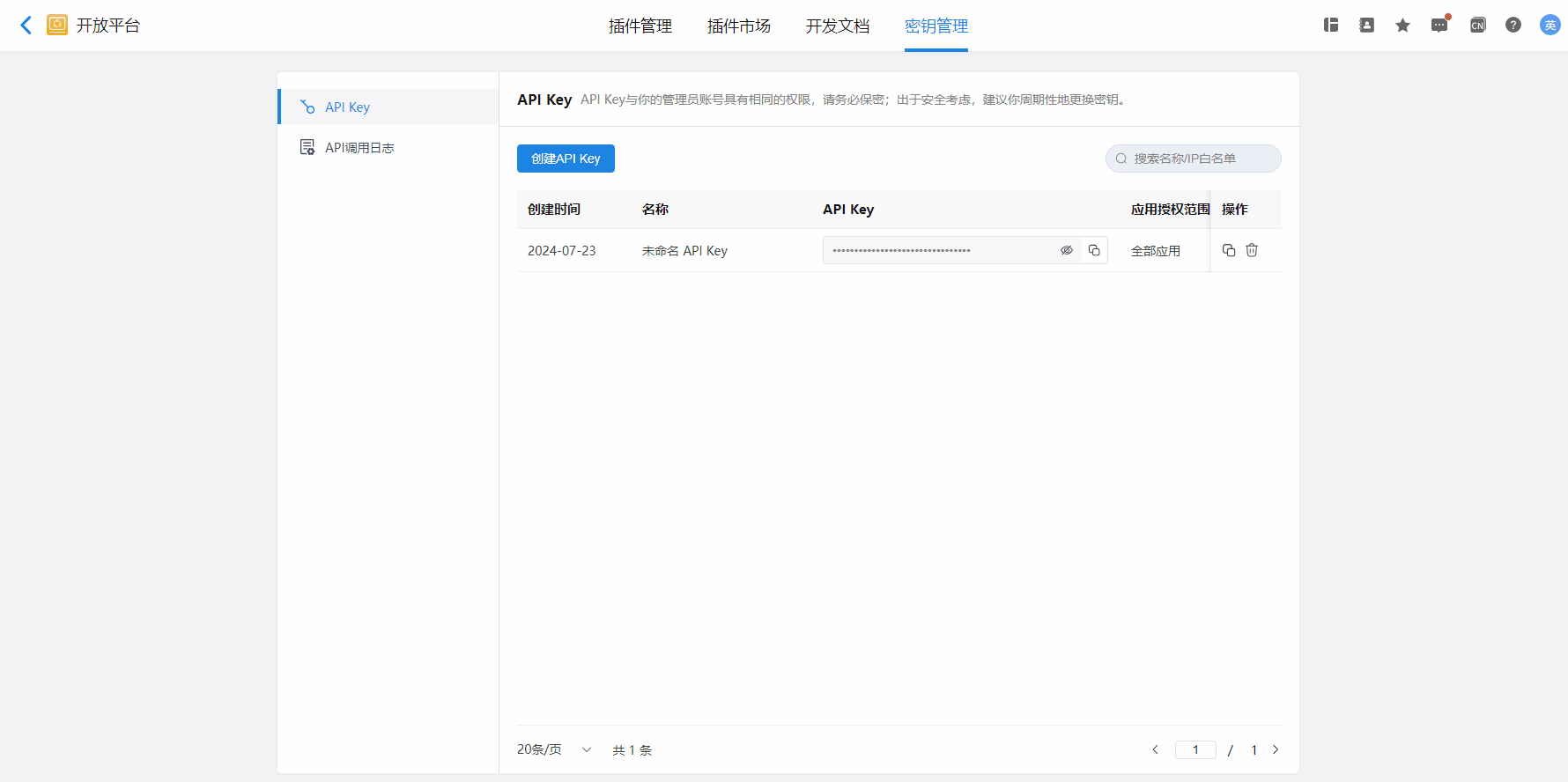This screenshot has width=1568, height=782.
Task: Copy the masked API Key value
Action: [x=1094, y=250]
